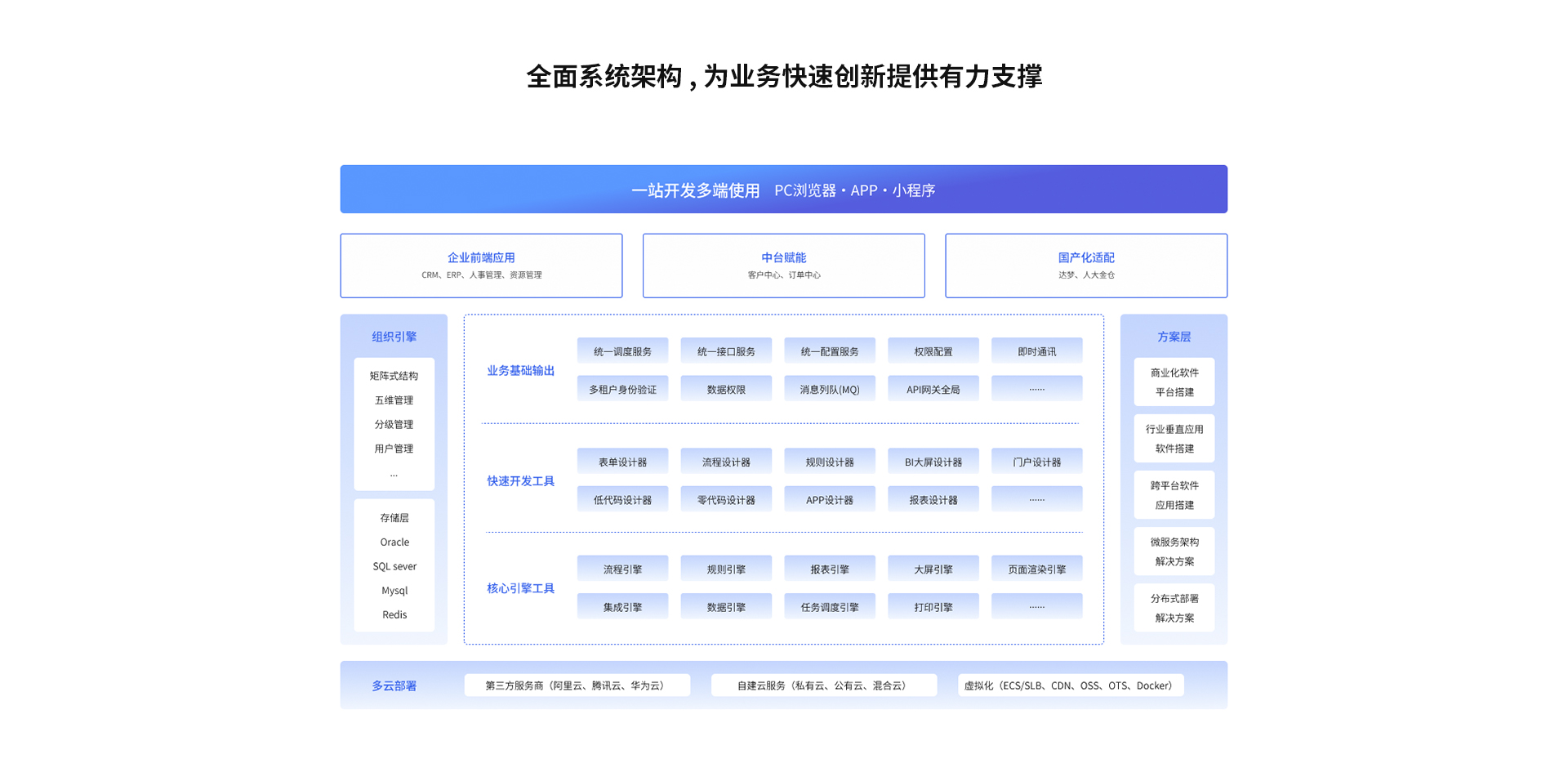Click 大屏引擎 box
Image resolution: width=1568 pixels, height=768 pixels.
coord(933,569)
